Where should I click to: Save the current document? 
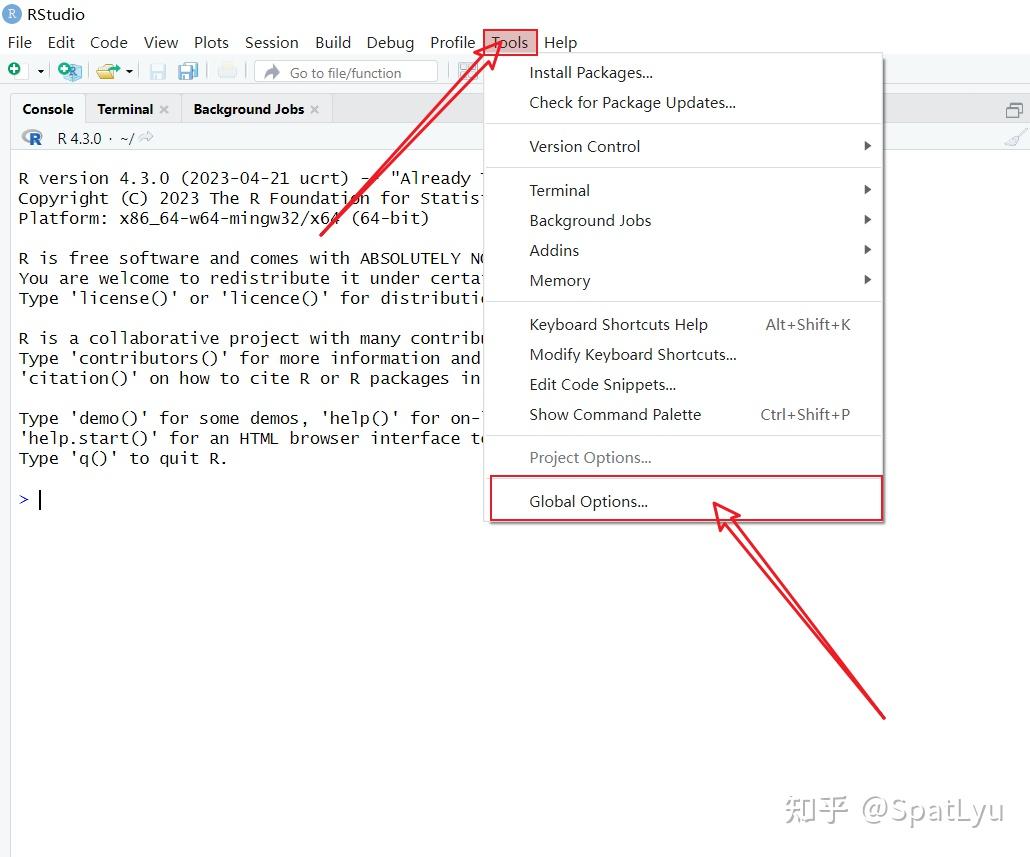tap(158, 71)
